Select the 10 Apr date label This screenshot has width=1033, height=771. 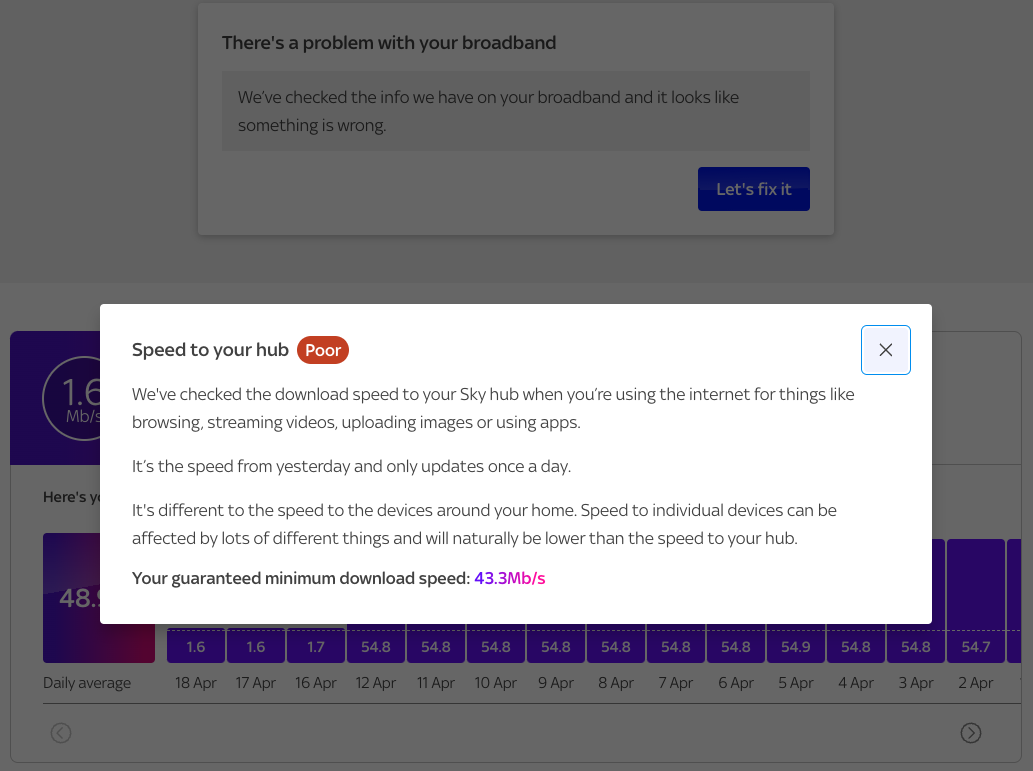pos(495,682)
